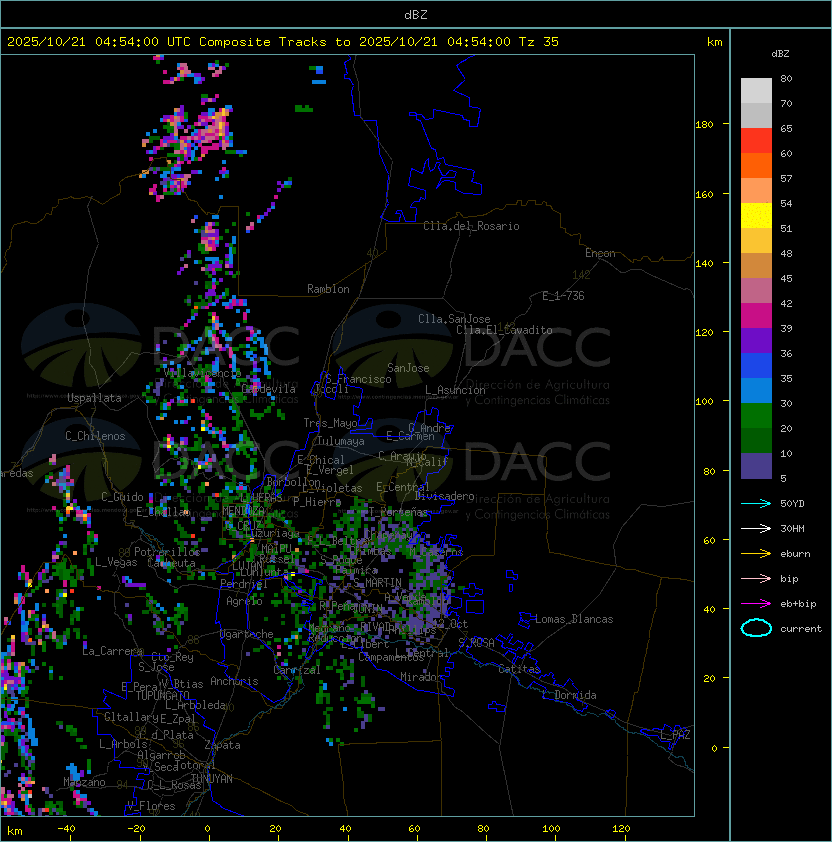Click the white 30HM arrow in legend

[756, 529]
